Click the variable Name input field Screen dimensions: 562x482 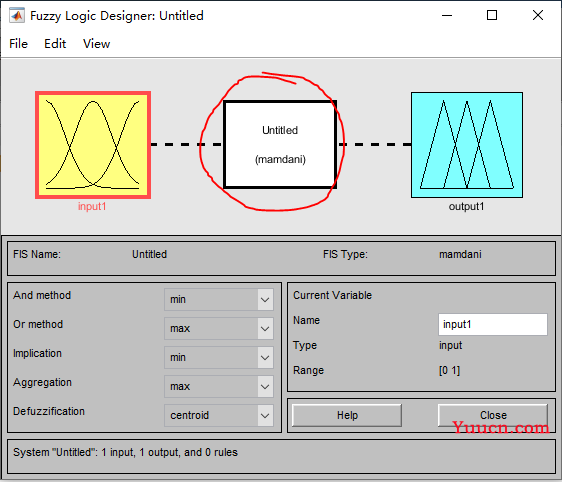tap(493, 324)
